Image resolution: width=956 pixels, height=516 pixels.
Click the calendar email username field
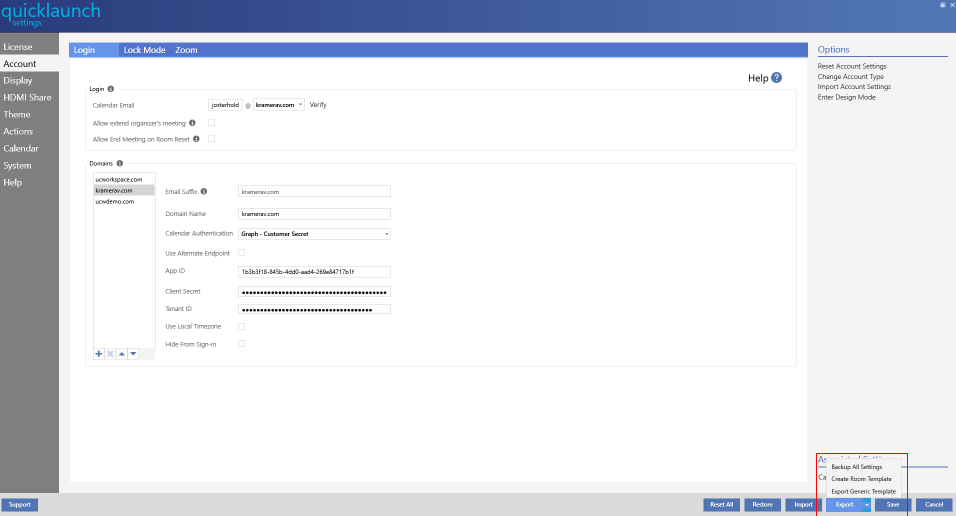(225, 105)
